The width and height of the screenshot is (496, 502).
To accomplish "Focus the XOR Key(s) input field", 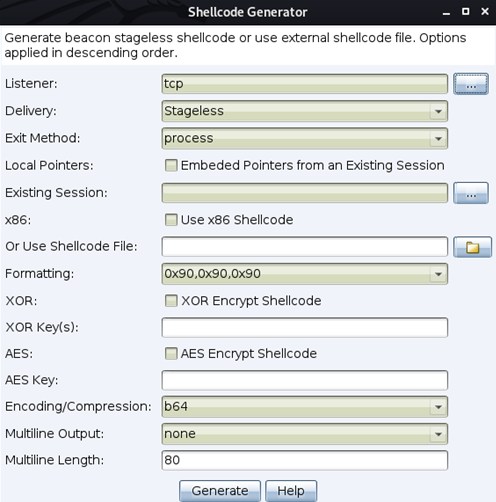I will pos(304,327).
